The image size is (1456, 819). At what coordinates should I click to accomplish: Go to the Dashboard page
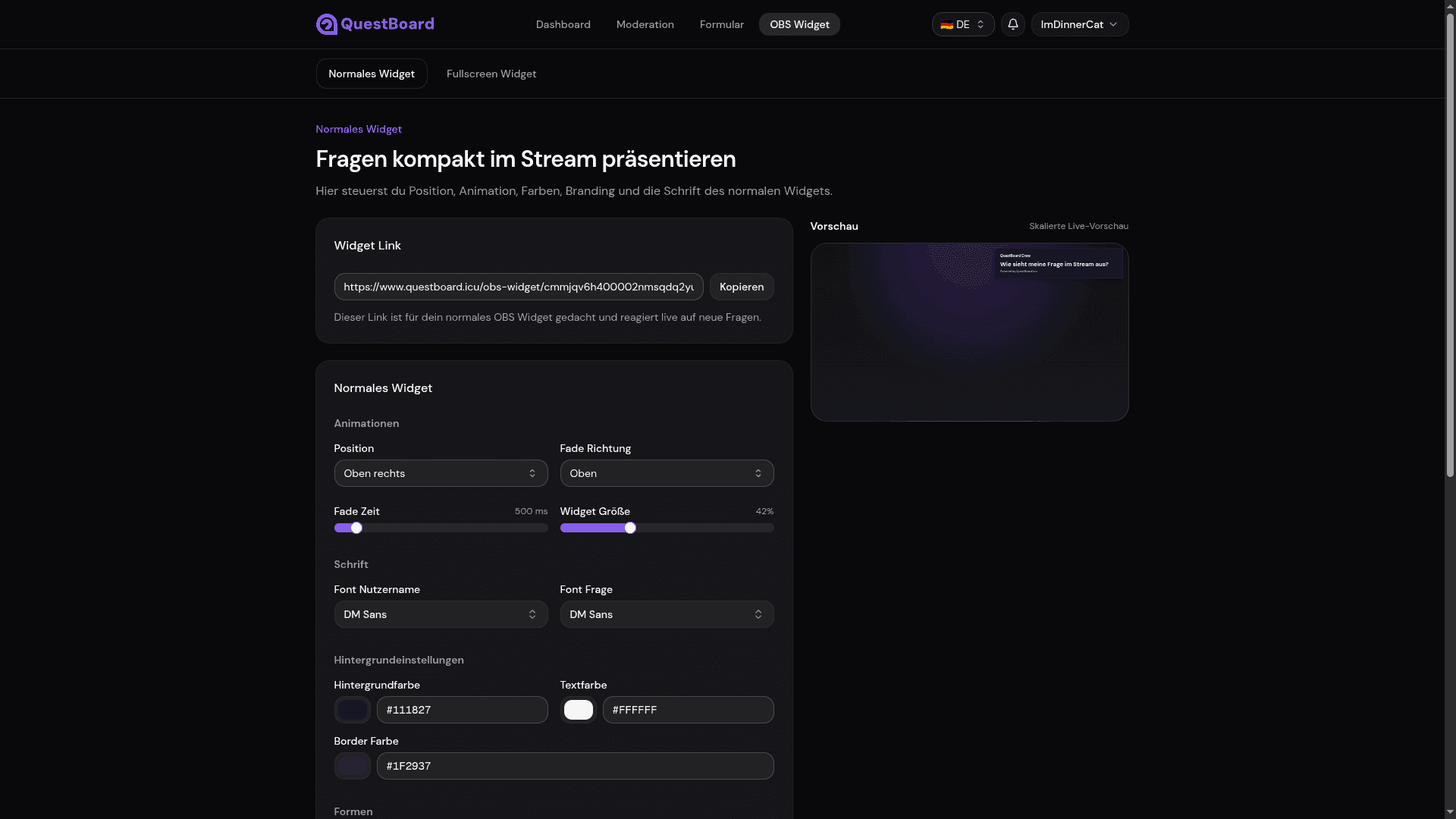pyautogui.click(x=563, y=24)
